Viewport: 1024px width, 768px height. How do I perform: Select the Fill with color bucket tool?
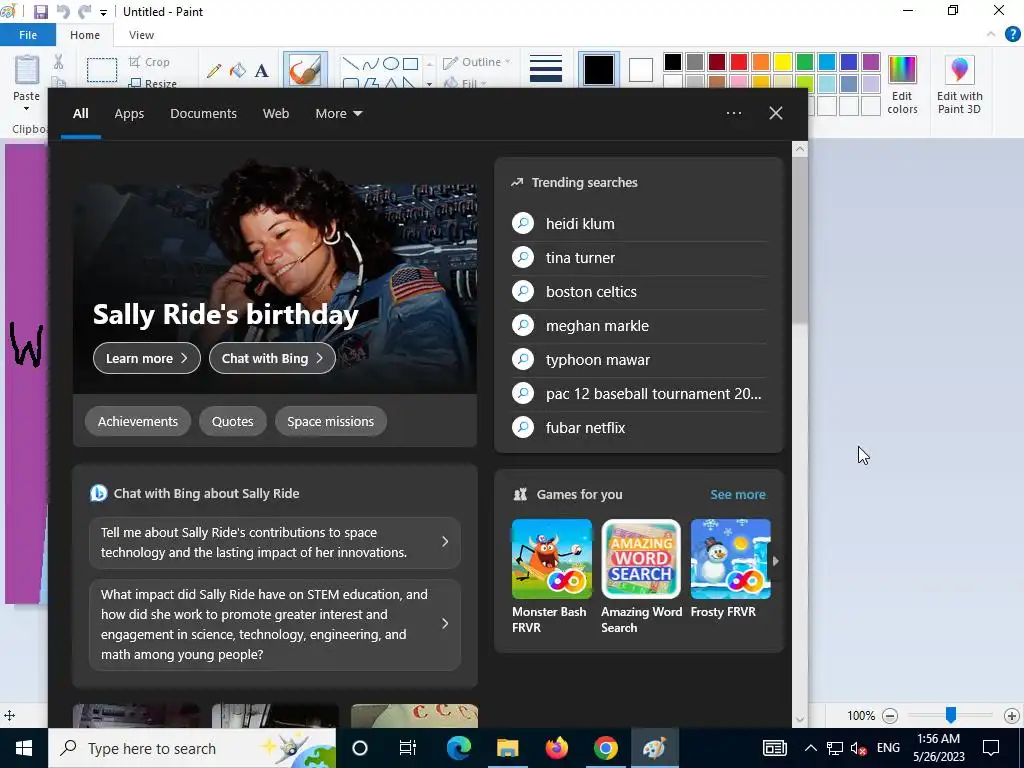tap(238, 71)
